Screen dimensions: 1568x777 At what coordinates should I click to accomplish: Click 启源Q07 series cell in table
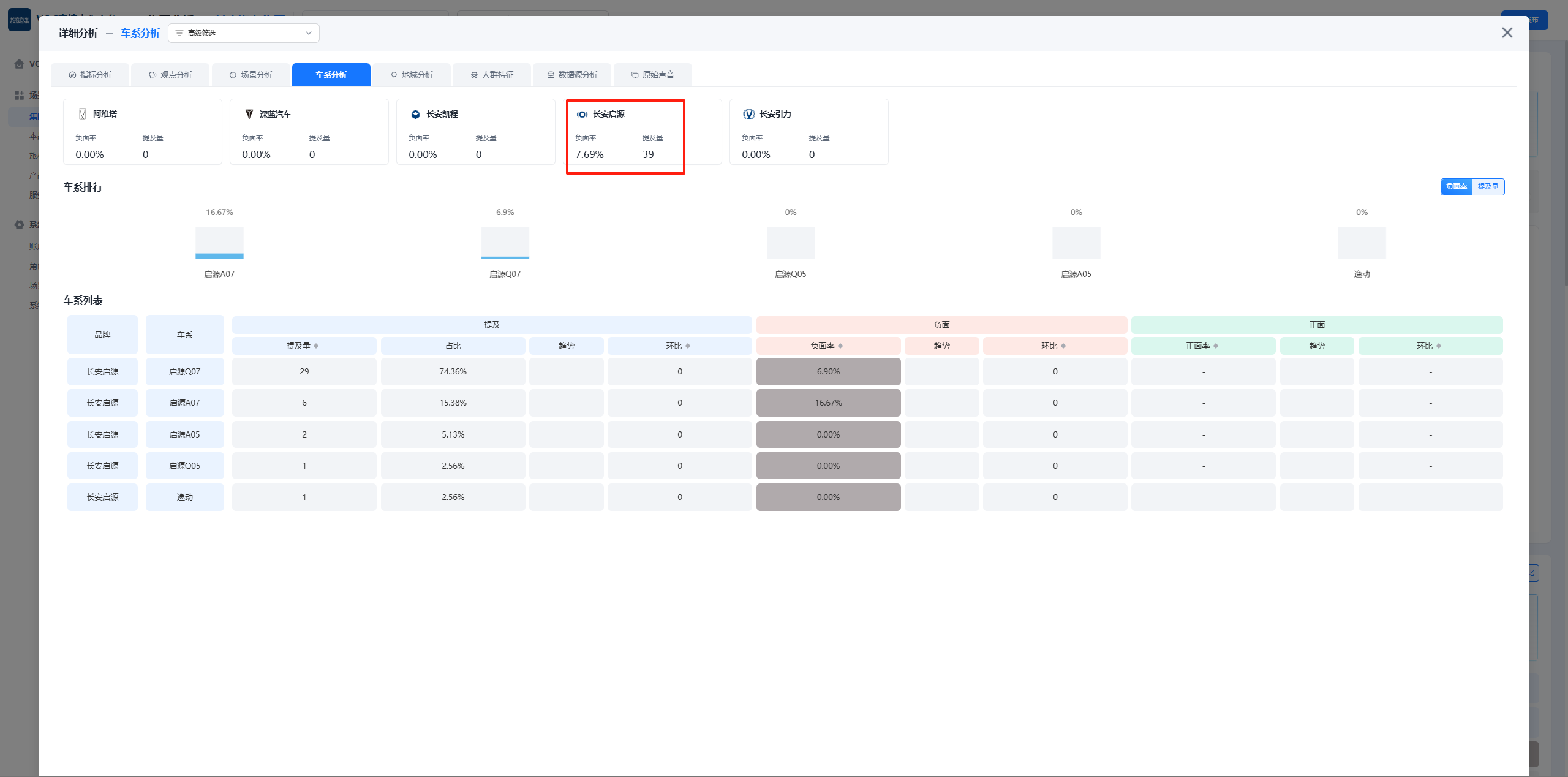click(x=184, y=371)
